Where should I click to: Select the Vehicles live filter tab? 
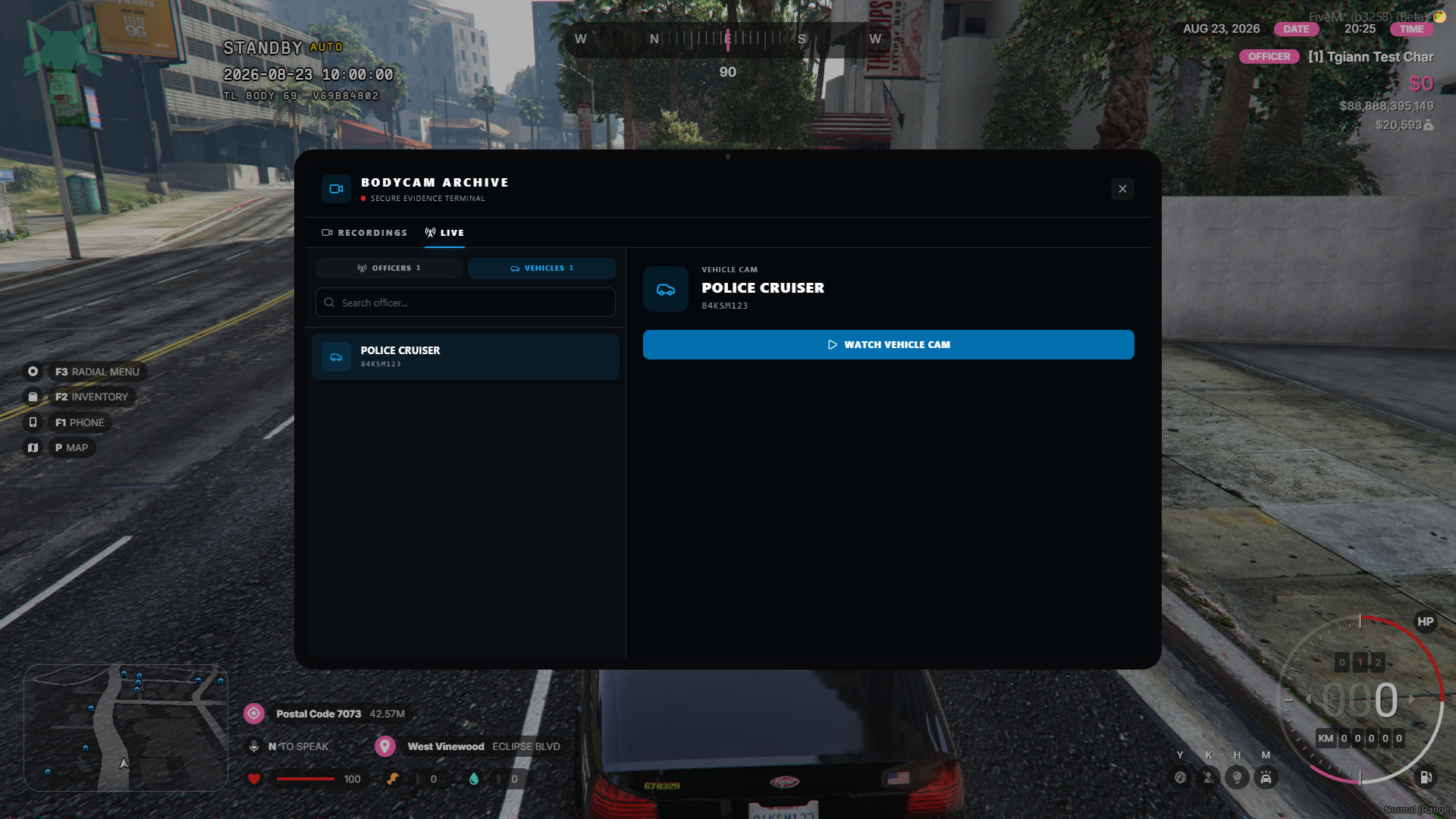point(541,268)
